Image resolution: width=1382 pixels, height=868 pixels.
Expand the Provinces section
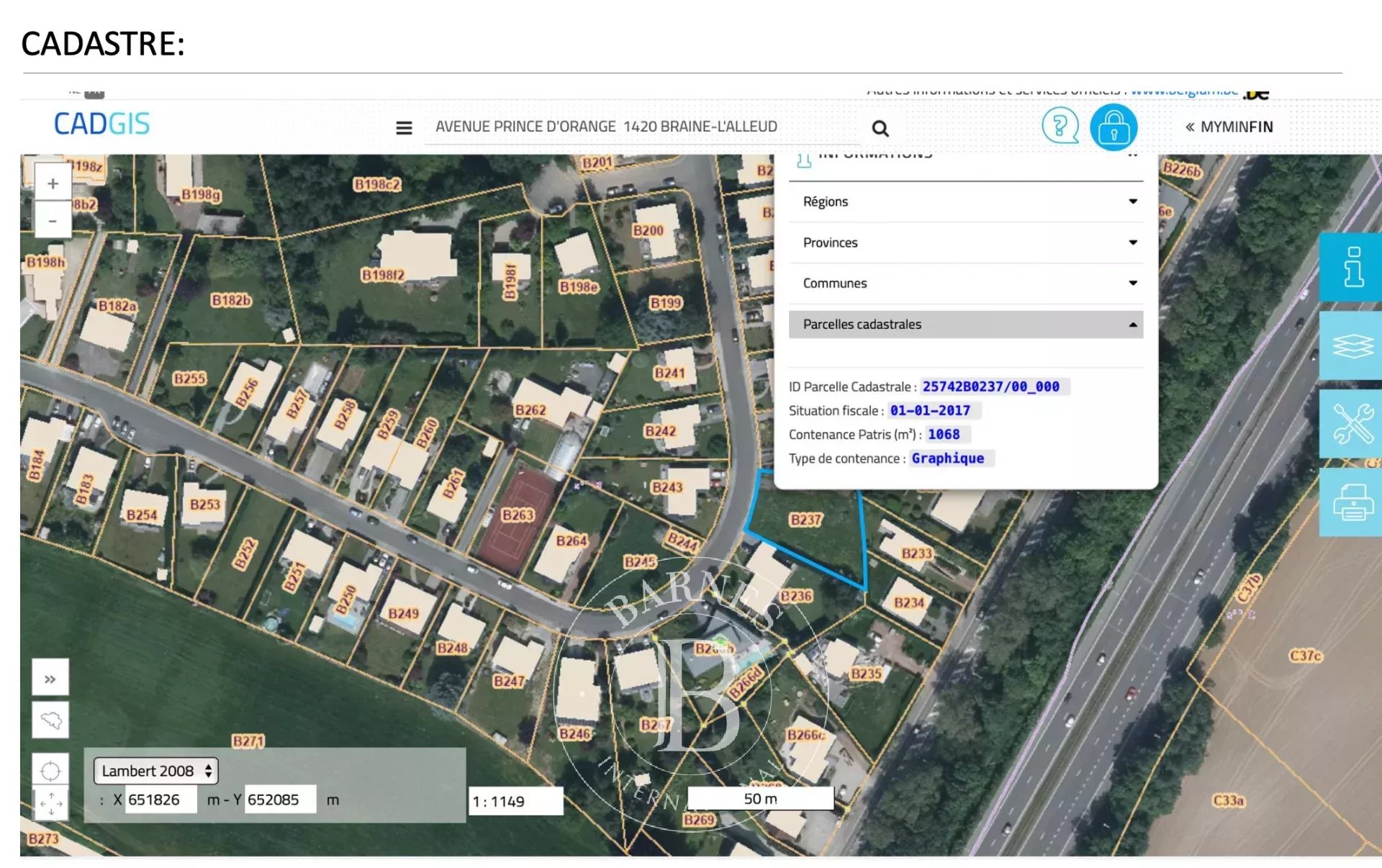click(966, 243)
